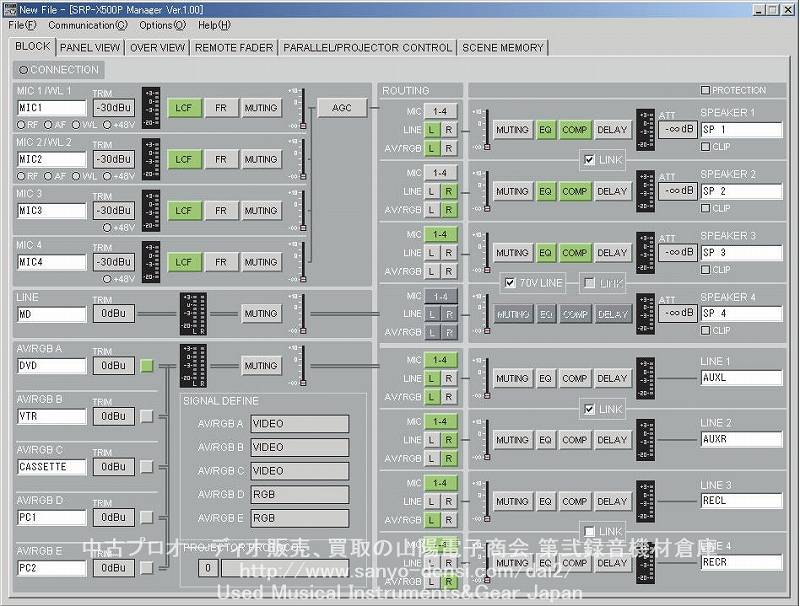Mute the Speaker 1 output
Screen dimensions: 800x606
(x=512, y=130)
